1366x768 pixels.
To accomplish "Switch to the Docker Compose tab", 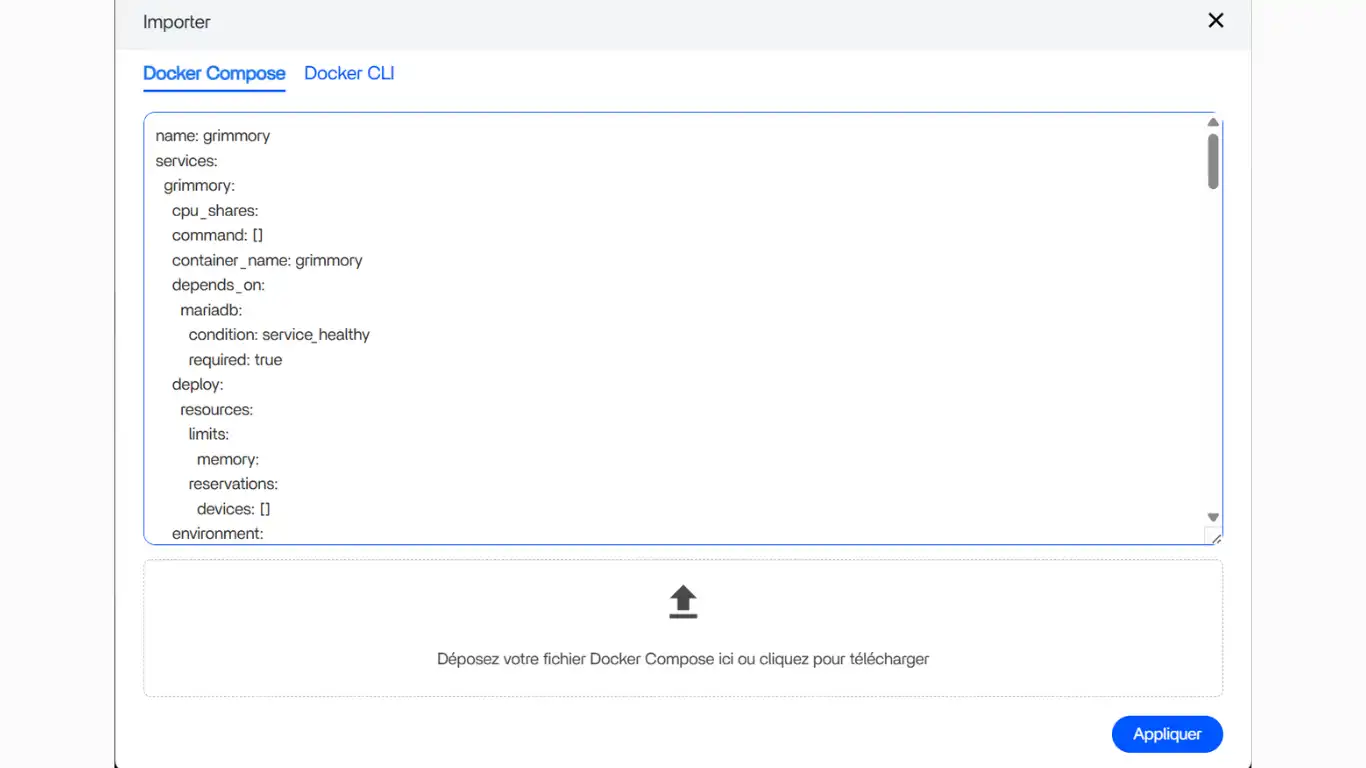I will pyautogui.click(x=214, y=73).
